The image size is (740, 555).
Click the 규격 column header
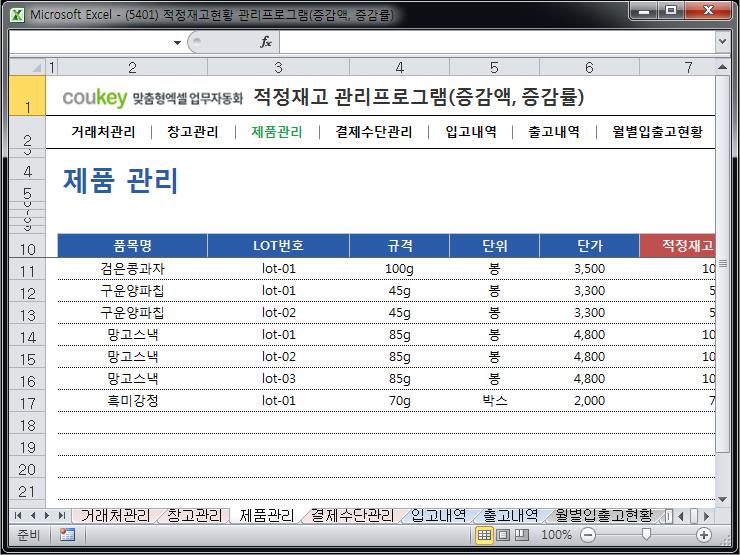399,245
